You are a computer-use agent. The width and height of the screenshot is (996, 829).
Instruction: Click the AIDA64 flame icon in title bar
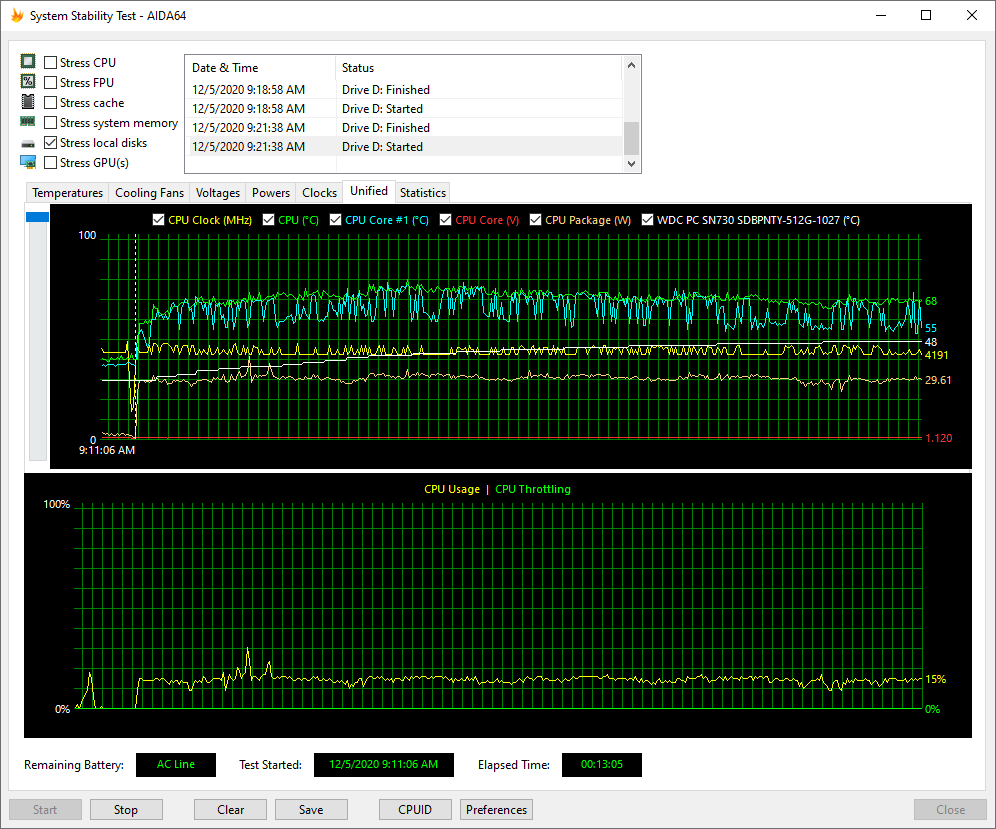coord(16,15)
